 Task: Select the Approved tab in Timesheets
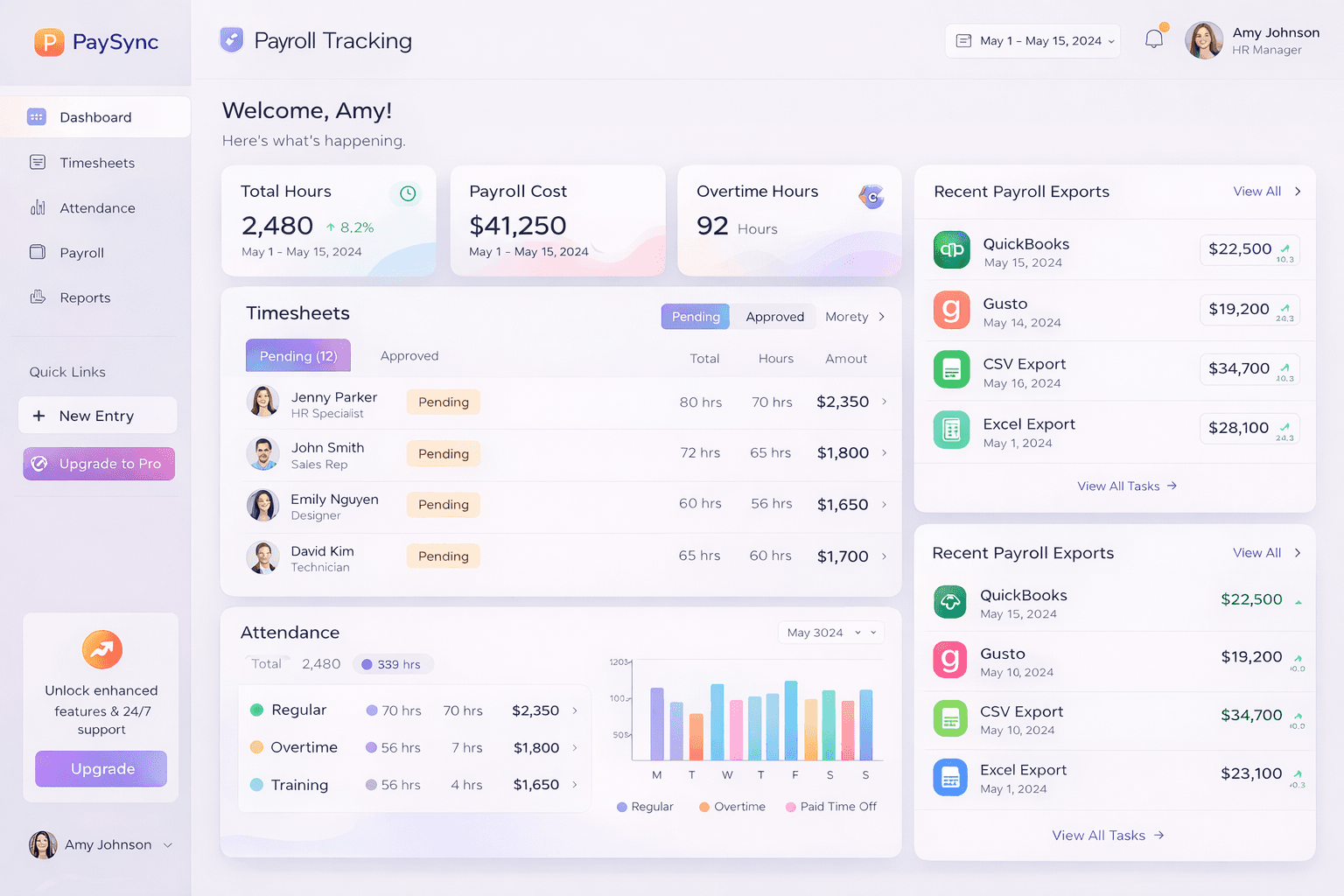(409, 355)
